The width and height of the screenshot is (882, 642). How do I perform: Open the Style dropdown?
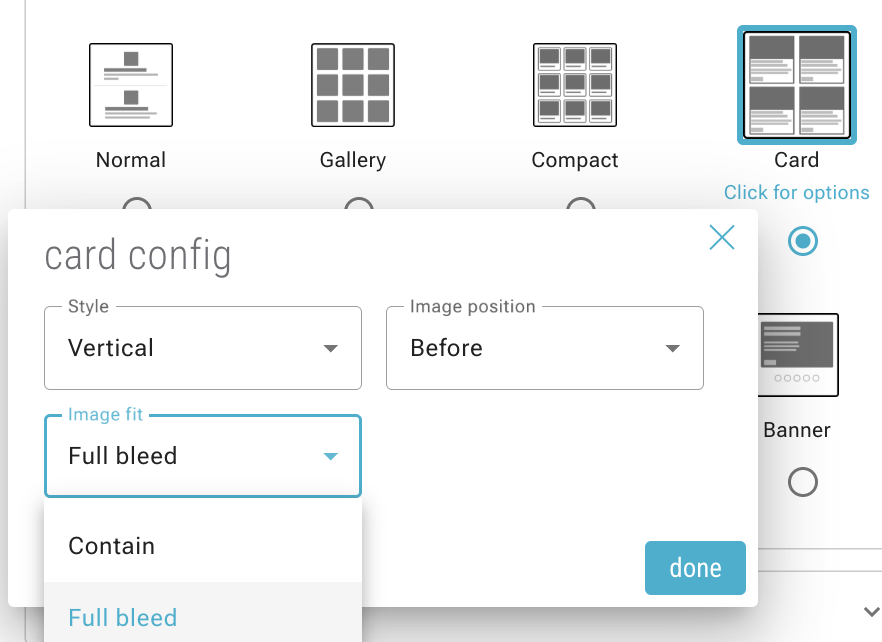203,348
